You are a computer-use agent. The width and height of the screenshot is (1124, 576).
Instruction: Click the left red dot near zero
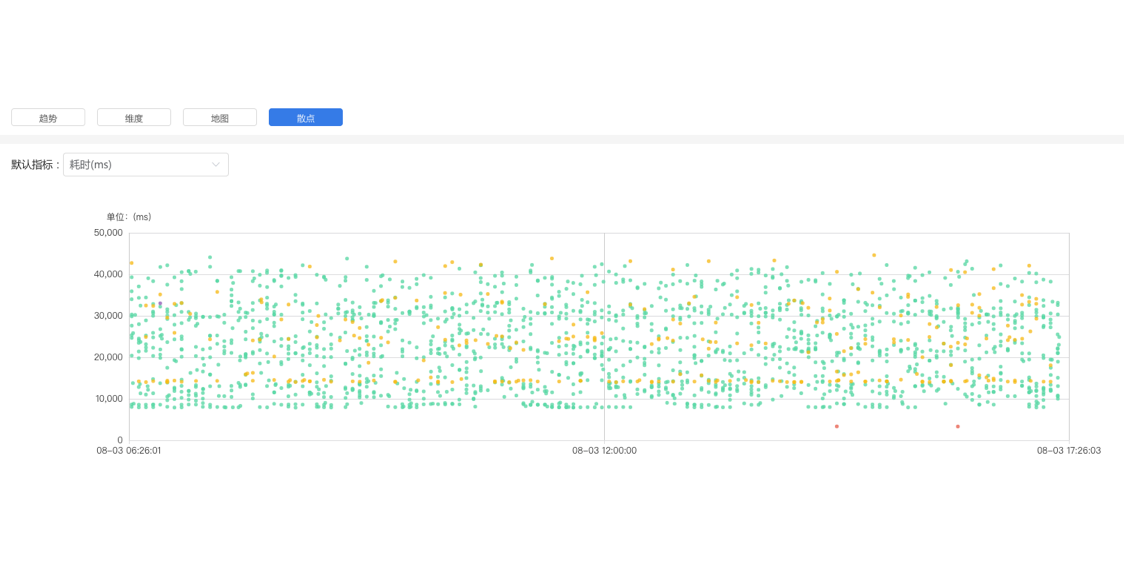[837, 426]
